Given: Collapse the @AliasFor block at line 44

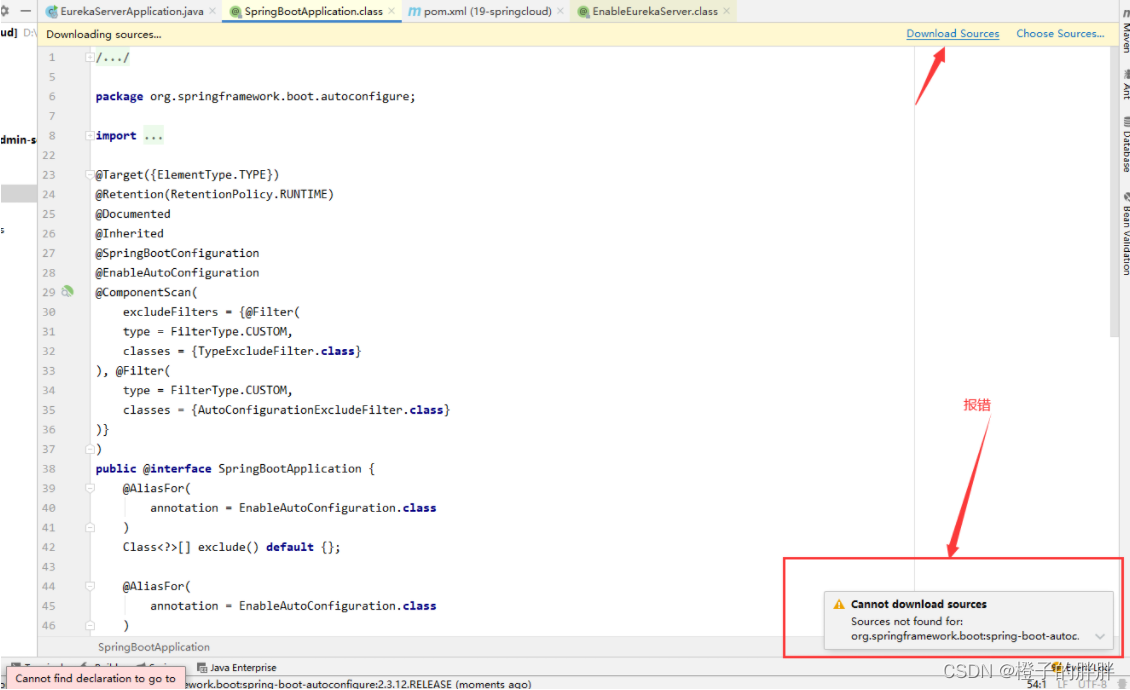Looking at the screenshot, I should pyautogui.click(x=89, y=586).
